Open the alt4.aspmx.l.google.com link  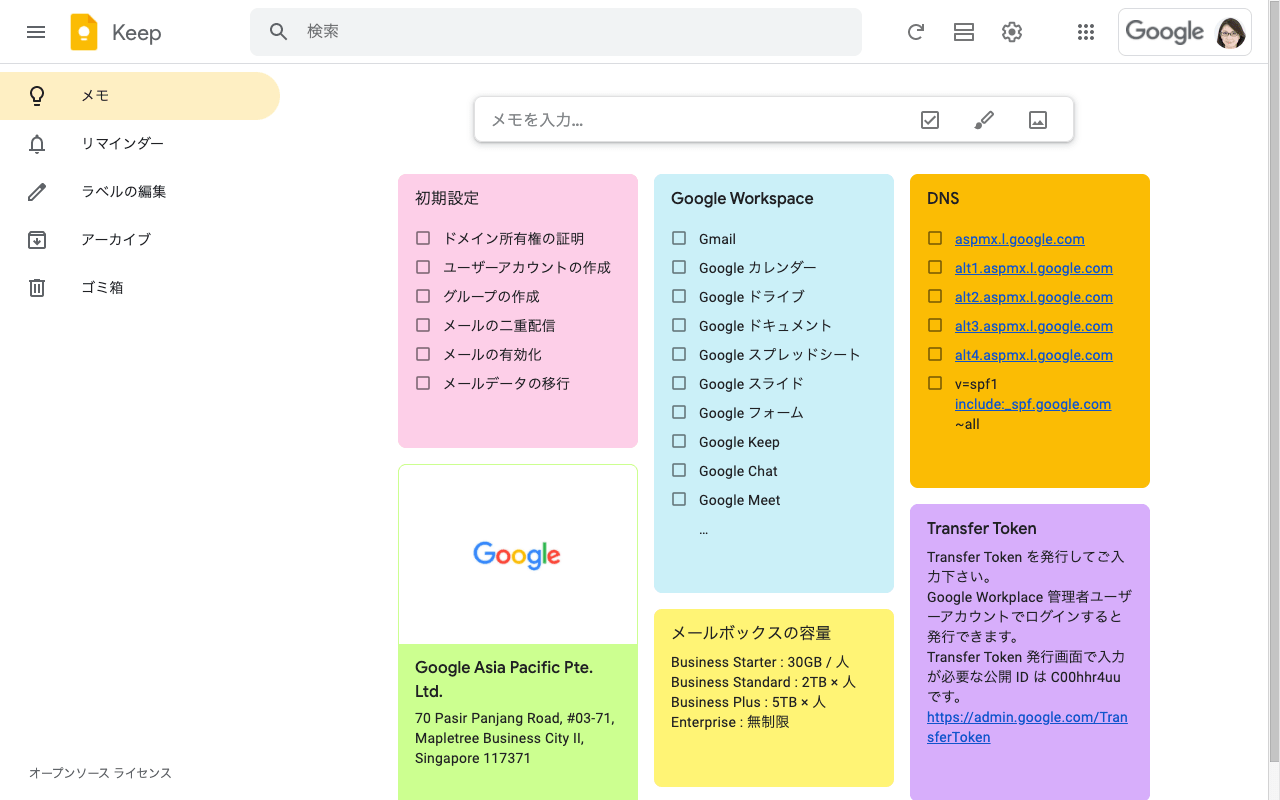pyautogui.click(x=1033, y=355)
